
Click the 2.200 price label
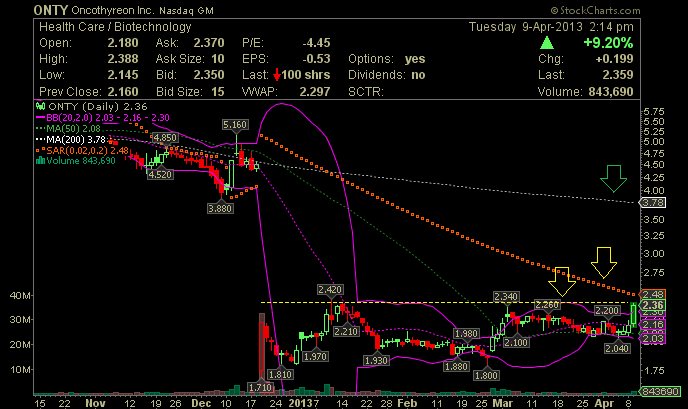click(x=607, y=311)
